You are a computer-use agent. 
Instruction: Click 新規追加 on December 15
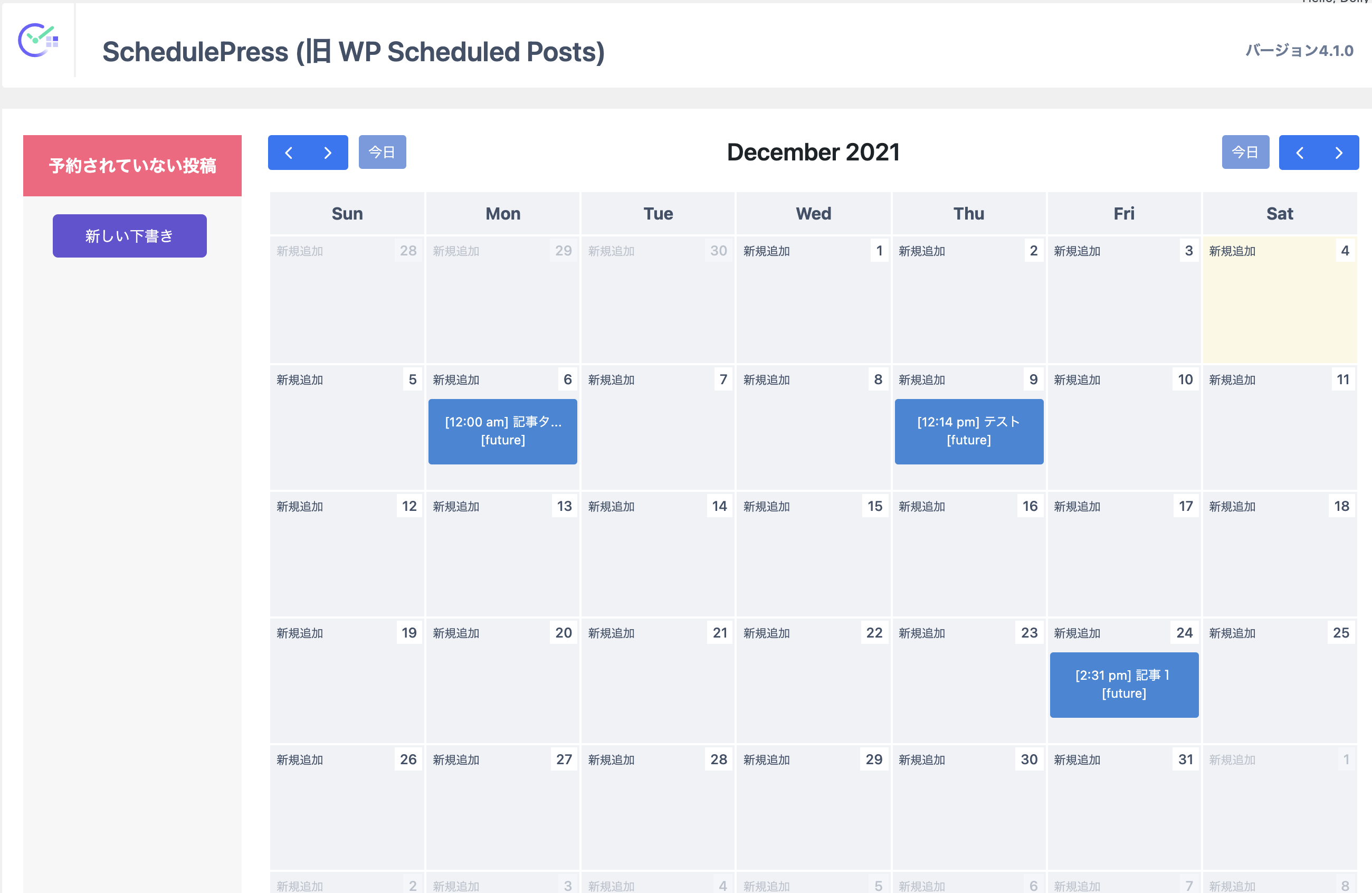pos(766,506)
